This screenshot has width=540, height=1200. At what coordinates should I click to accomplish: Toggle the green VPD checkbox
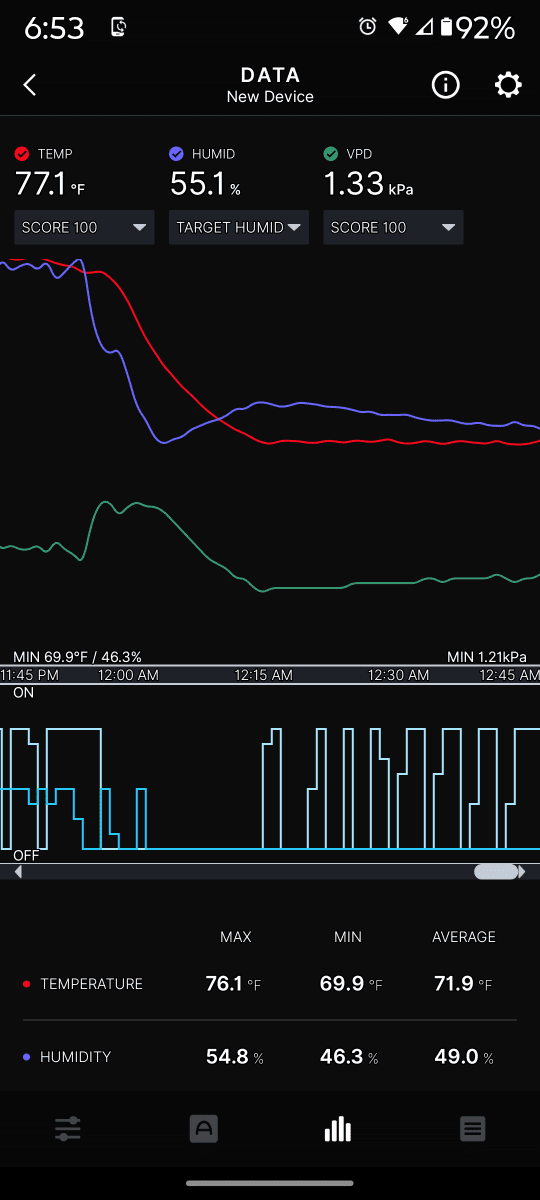pos(331,154)
